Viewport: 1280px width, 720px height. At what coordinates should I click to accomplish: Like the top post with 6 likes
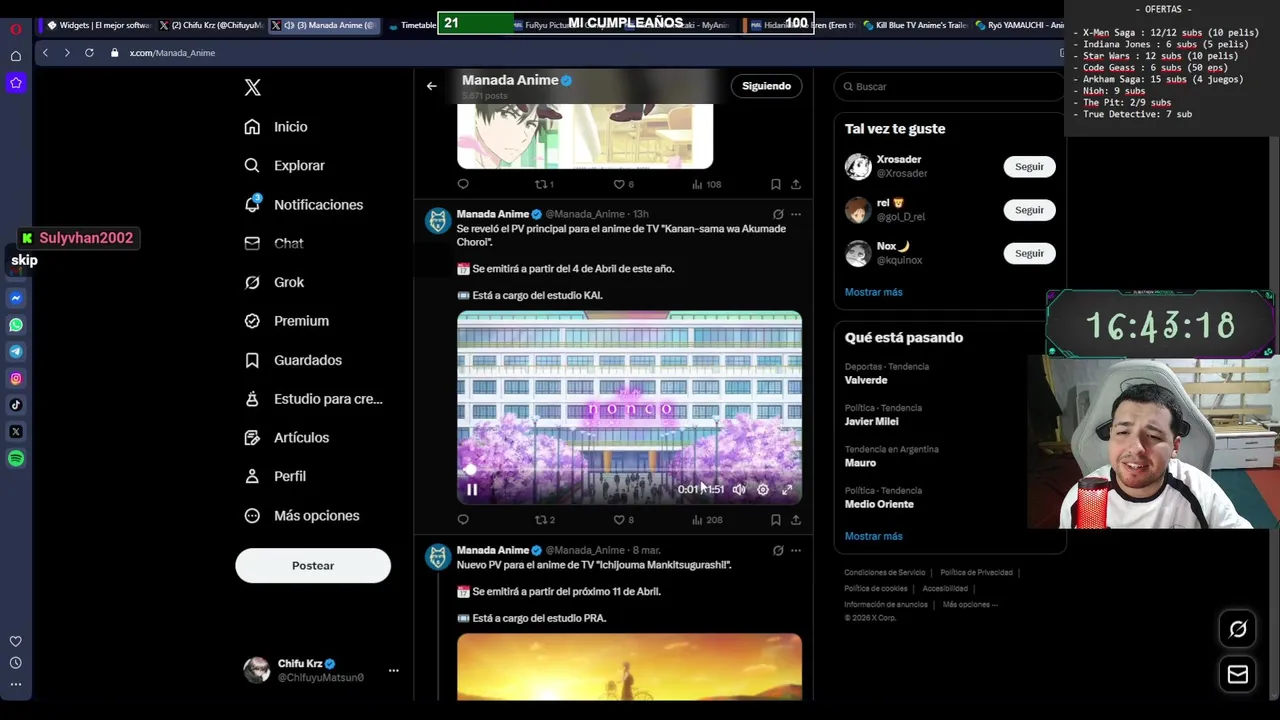coord(623,184)
